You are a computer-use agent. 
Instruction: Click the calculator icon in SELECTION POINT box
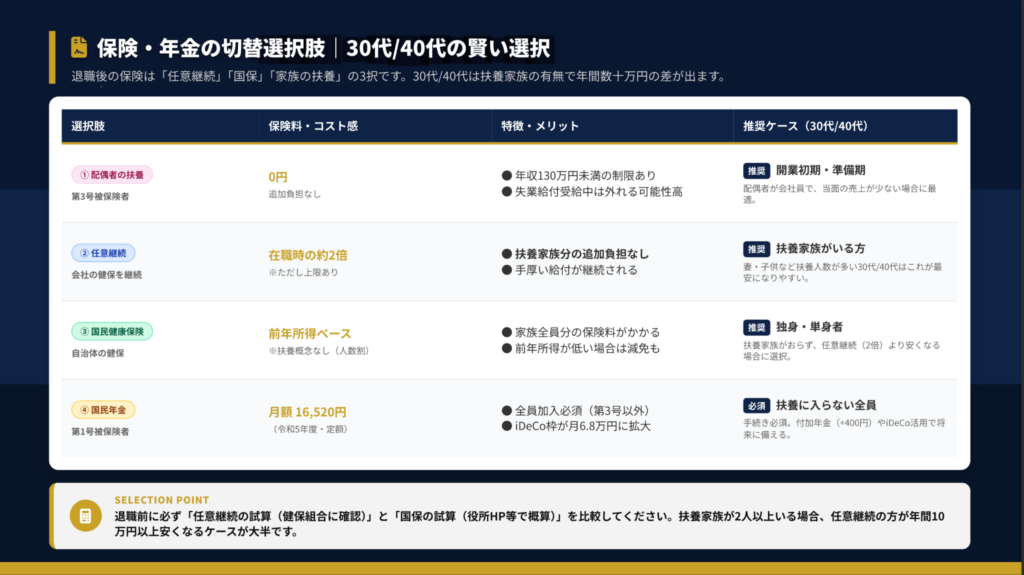pos(85,516)
